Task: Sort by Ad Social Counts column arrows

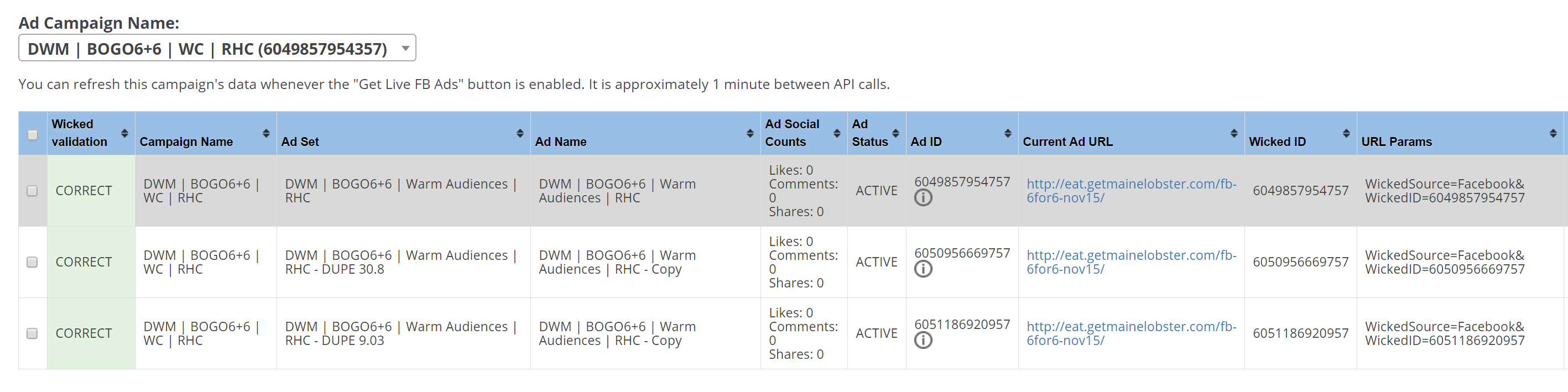Action: 837,133
